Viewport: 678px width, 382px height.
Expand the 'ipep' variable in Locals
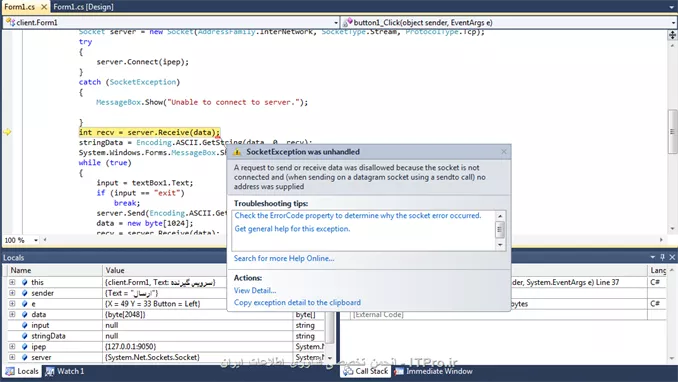pos(12,347)
